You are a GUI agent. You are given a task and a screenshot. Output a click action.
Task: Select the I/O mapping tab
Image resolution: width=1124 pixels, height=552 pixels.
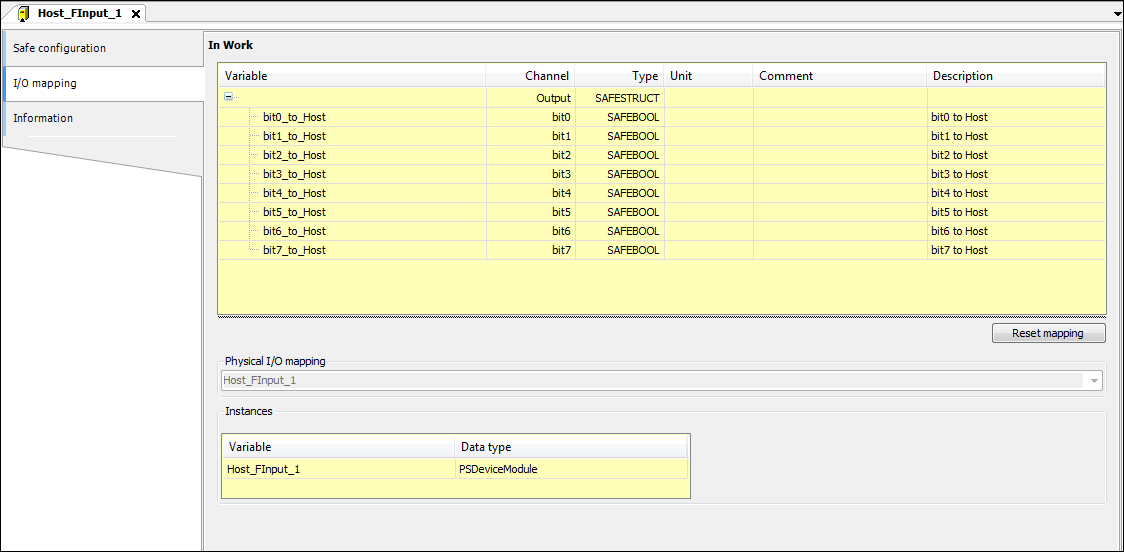click(x=45, y=83)
